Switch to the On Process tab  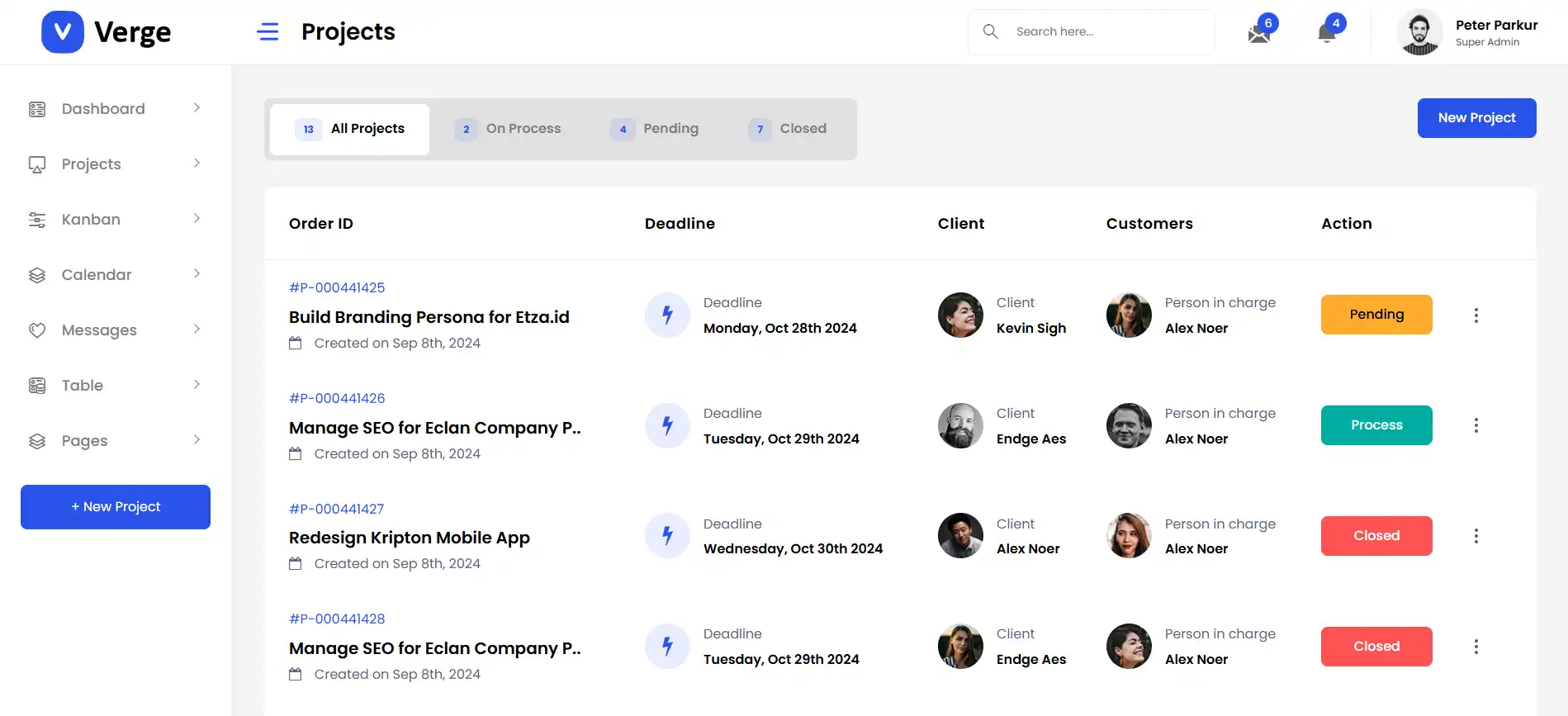(508, 129)
